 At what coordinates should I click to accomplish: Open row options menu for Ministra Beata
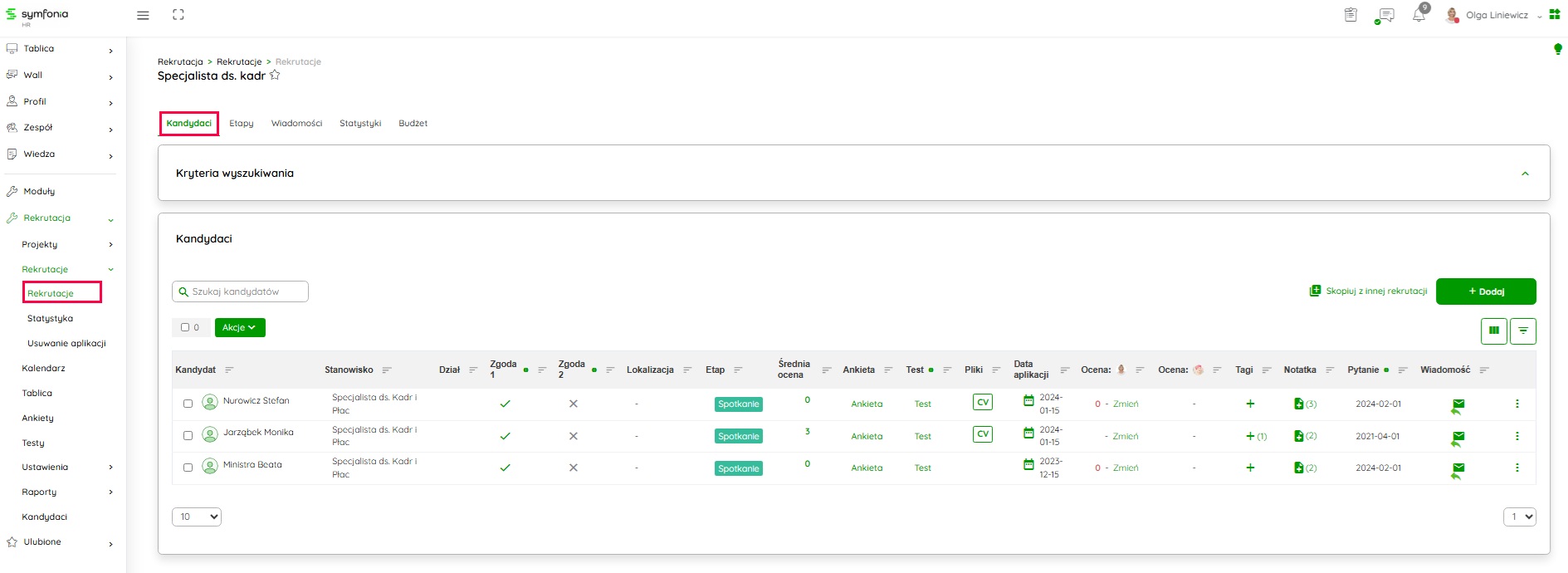[x=1517, y=468]
